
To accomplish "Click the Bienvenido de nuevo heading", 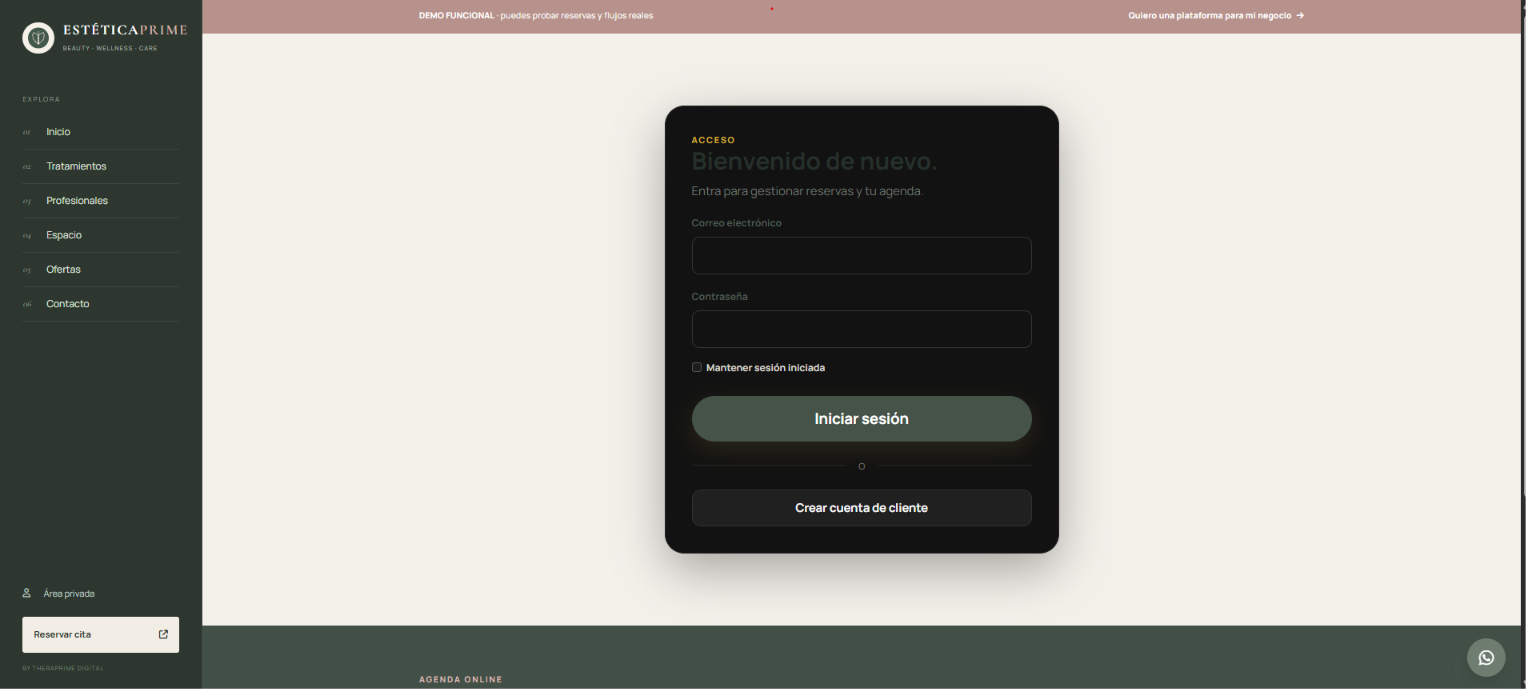I will pos(815,161).
